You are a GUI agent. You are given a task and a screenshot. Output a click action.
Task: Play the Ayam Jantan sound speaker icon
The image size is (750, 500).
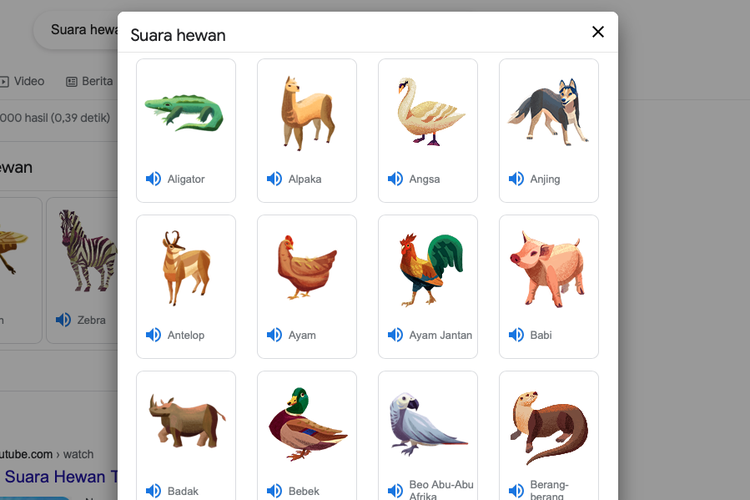[x=395, y=335]
